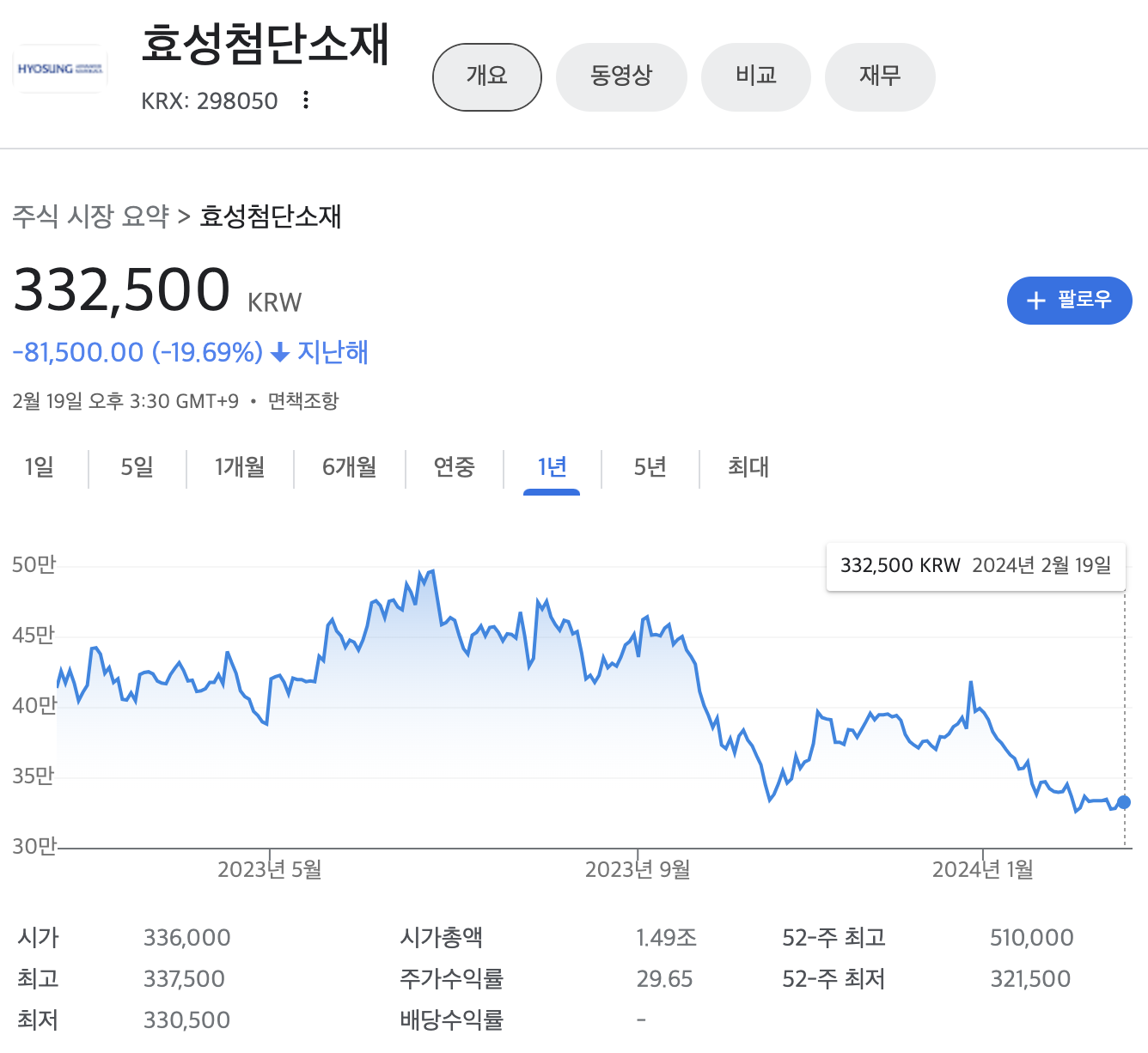
Task: Click the 2024년 1월 axis label
Action: pyautogui.click(x=983, y=870)
